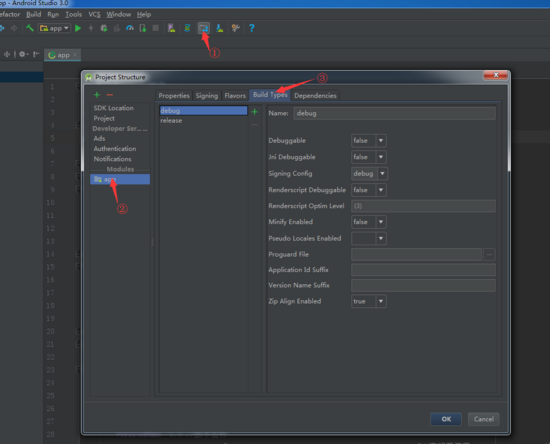The image size is (550, 444).
Task: Click the Debug app bug icon
Action: point(104,28)
